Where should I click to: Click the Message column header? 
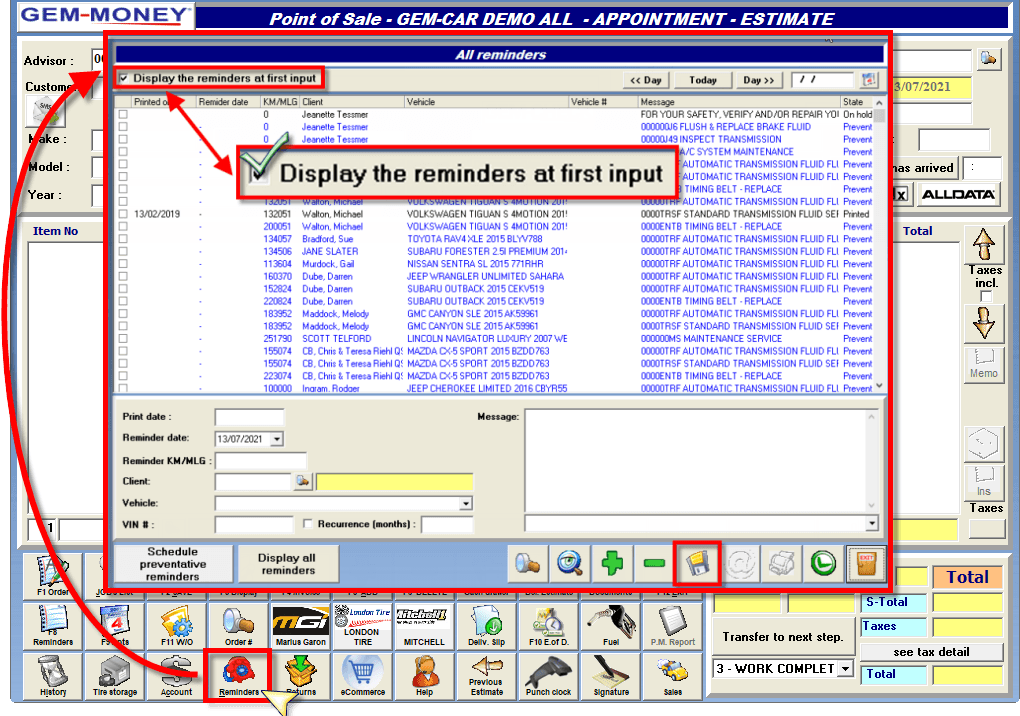[739, 102]
